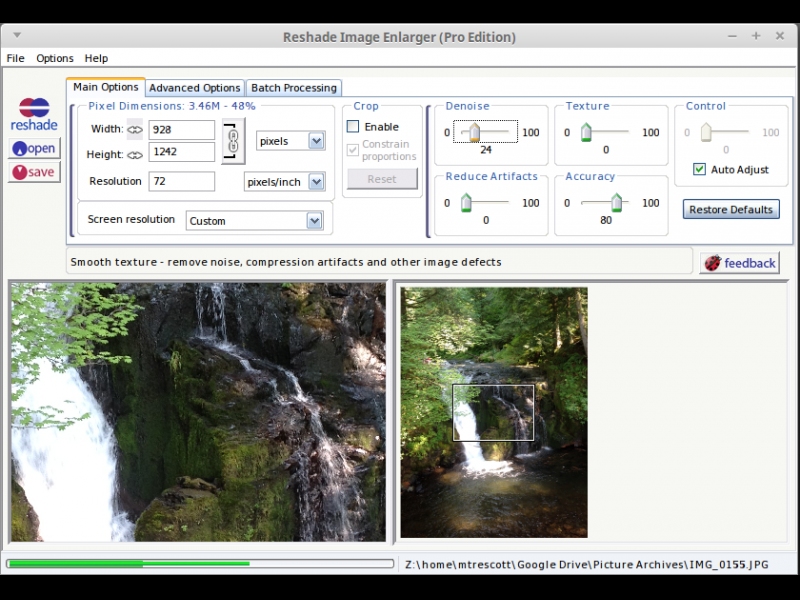
Task: Click the width arrows icon
Action: (135, 129)
